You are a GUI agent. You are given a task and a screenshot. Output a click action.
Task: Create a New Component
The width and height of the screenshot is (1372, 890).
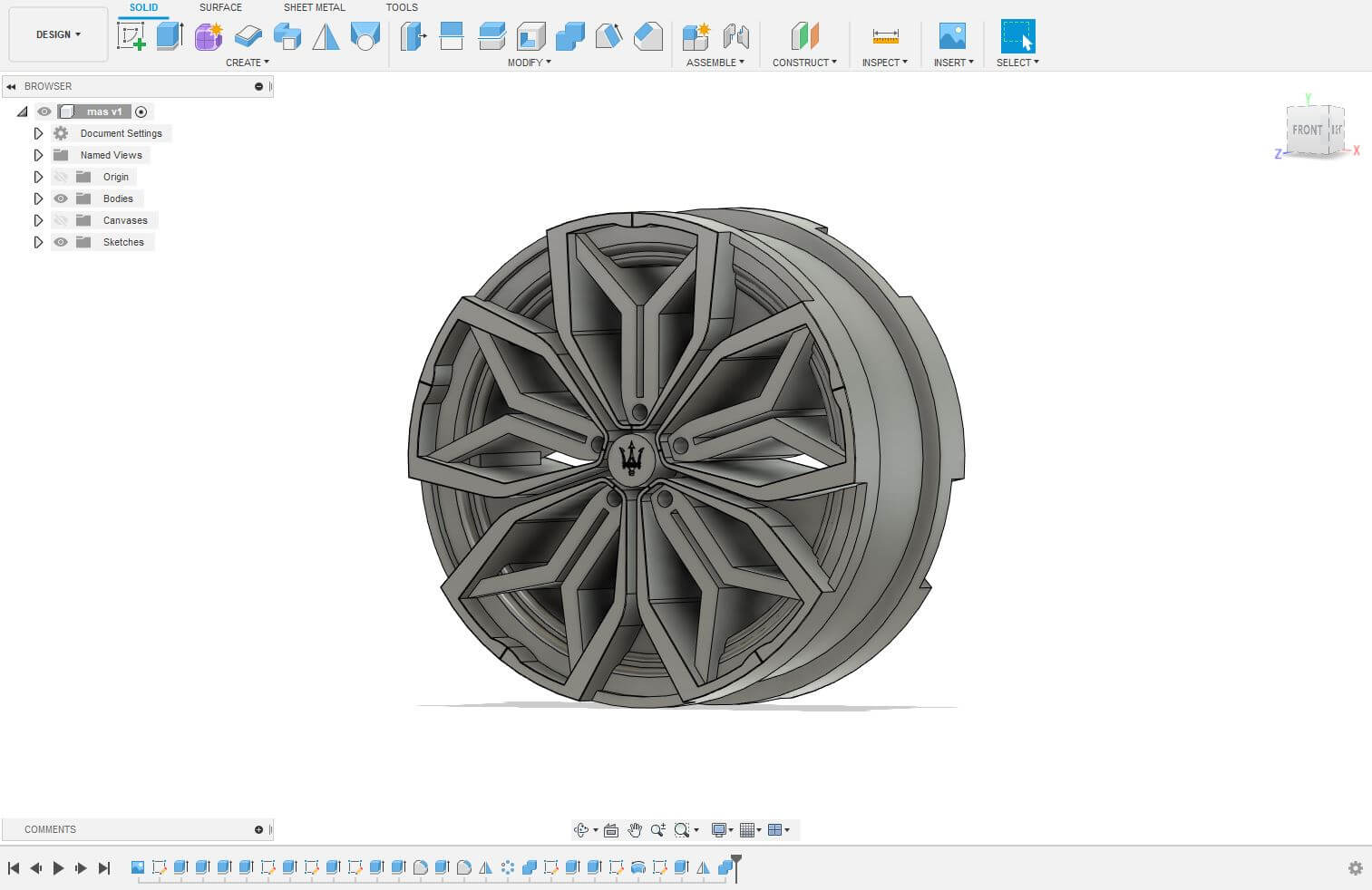click(x=696, y=36)
